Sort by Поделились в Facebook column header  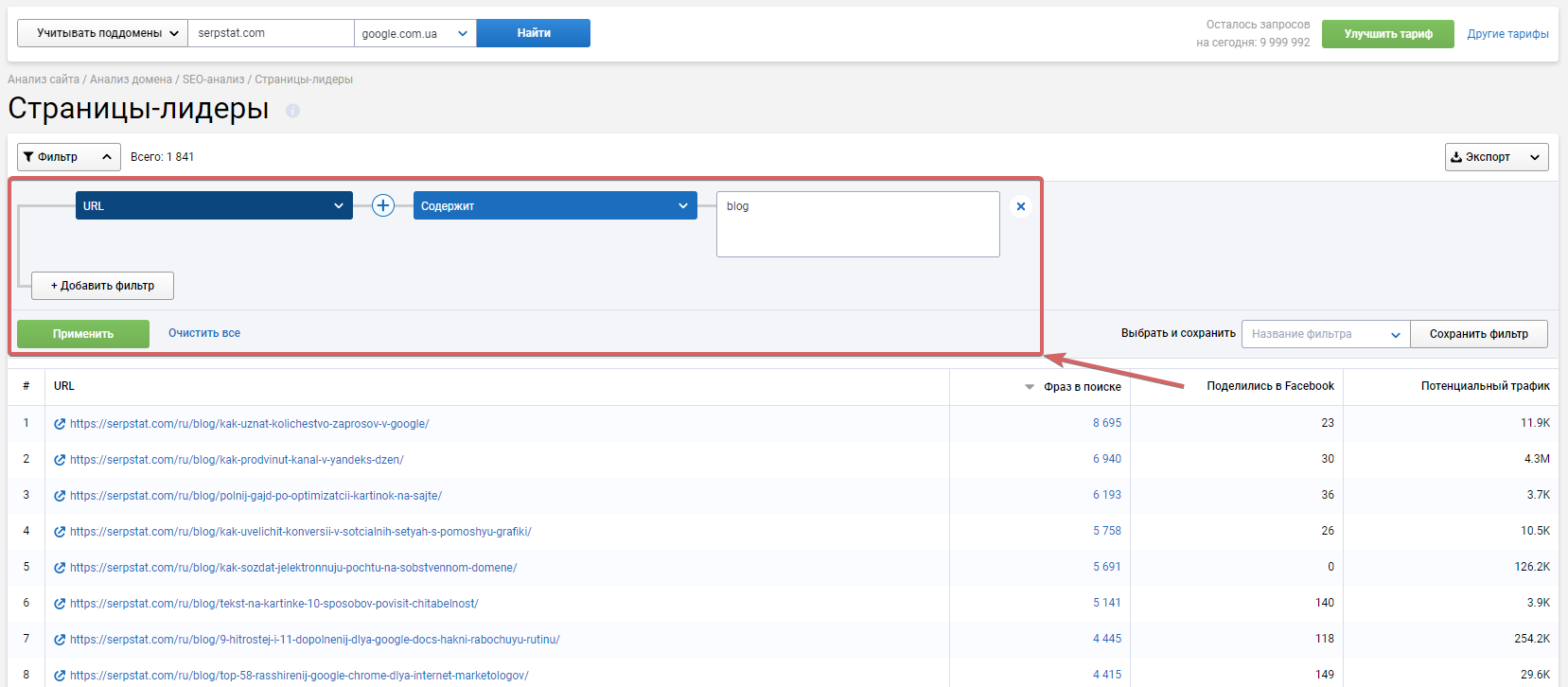tap(1270, 386)
